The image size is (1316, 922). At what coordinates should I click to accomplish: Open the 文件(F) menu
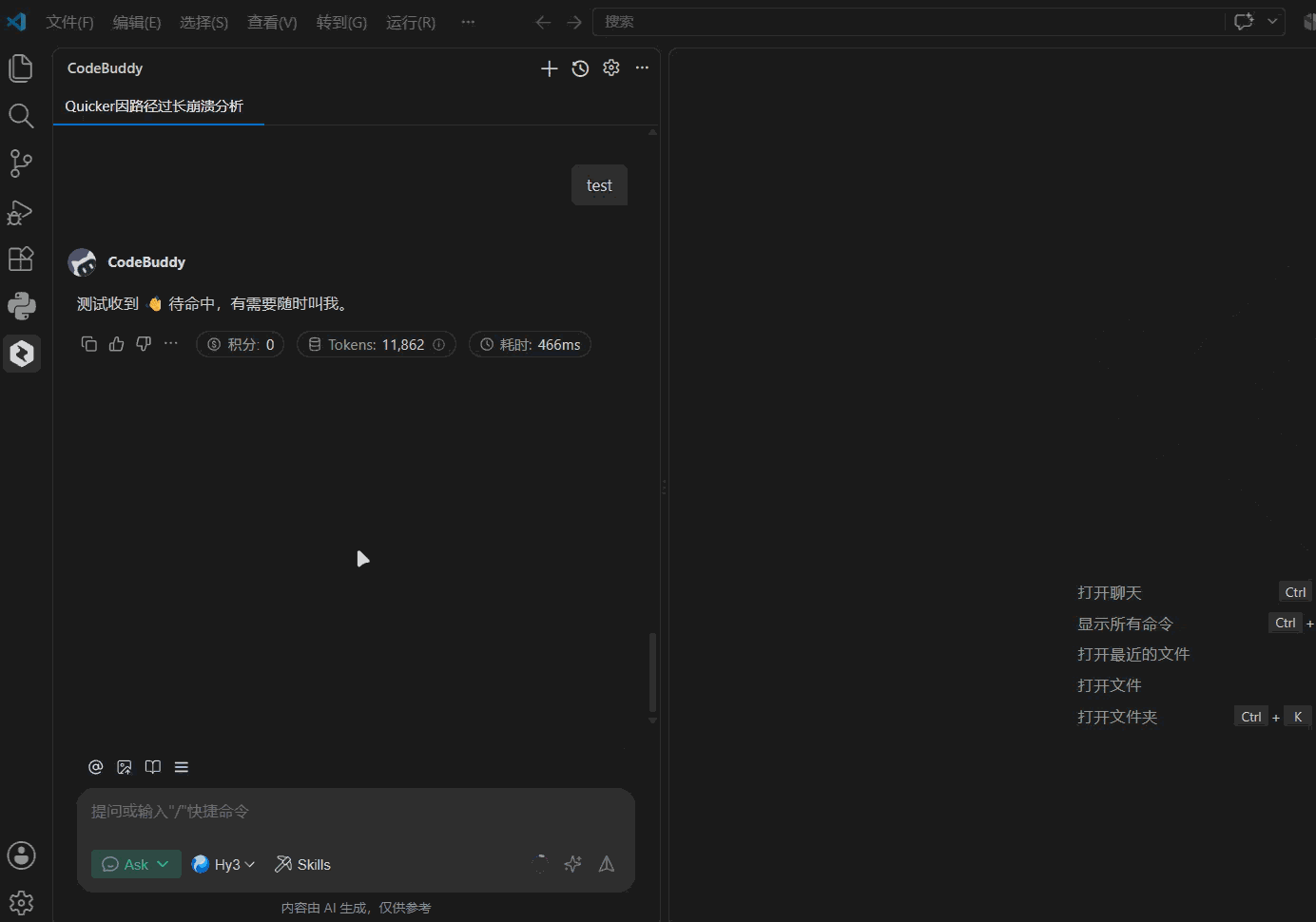tap(69, 22)
